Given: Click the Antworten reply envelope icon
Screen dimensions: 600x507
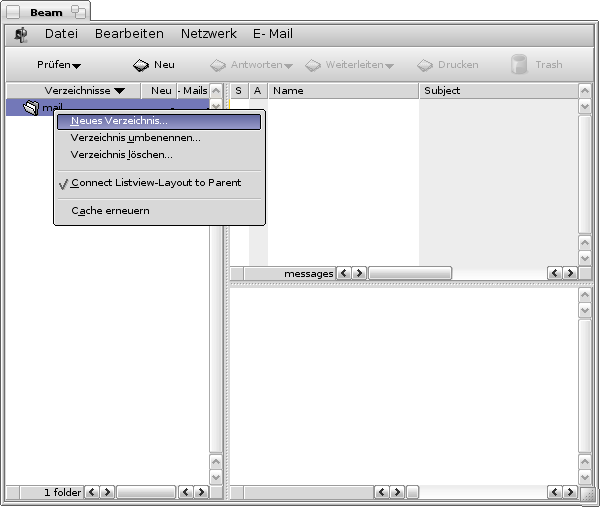Looking at the screenshot, I should (218, 65).
